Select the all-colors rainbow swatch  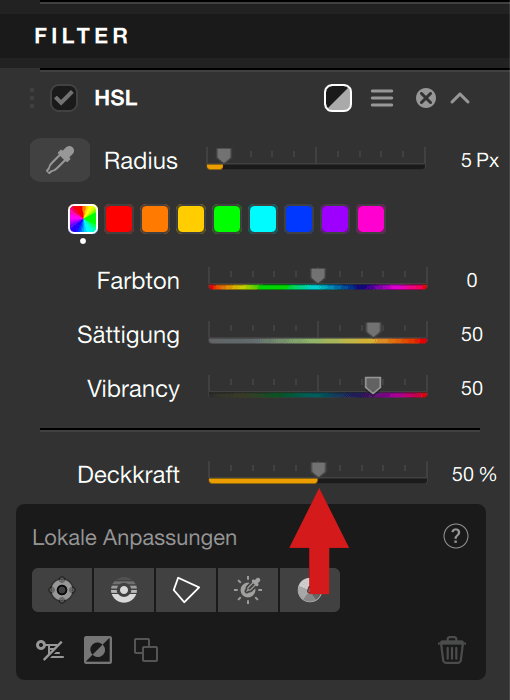(x=83, y=219)
